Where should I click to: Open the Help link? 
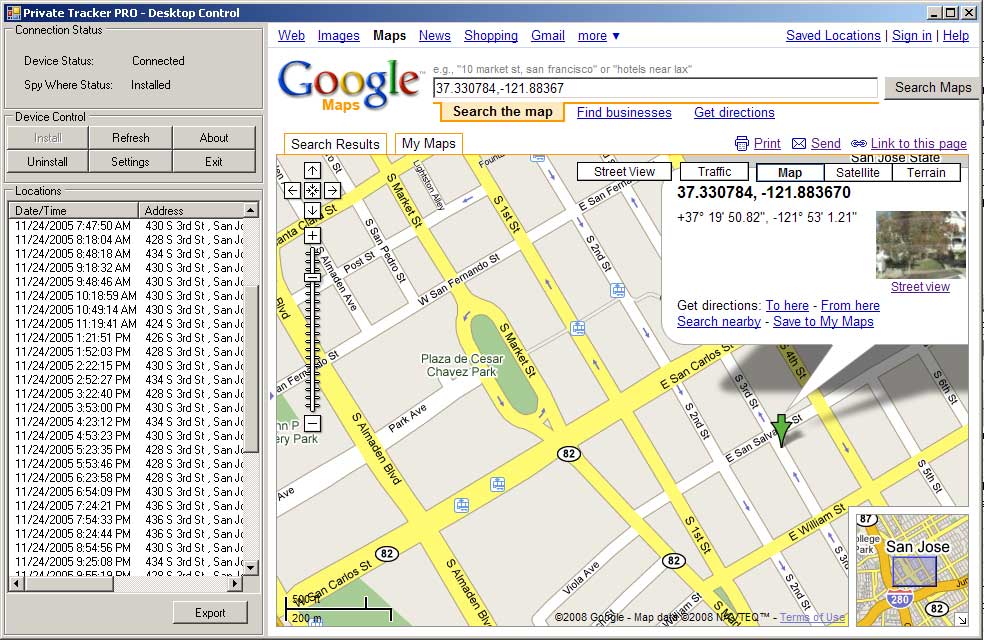[x=955, y=36]
